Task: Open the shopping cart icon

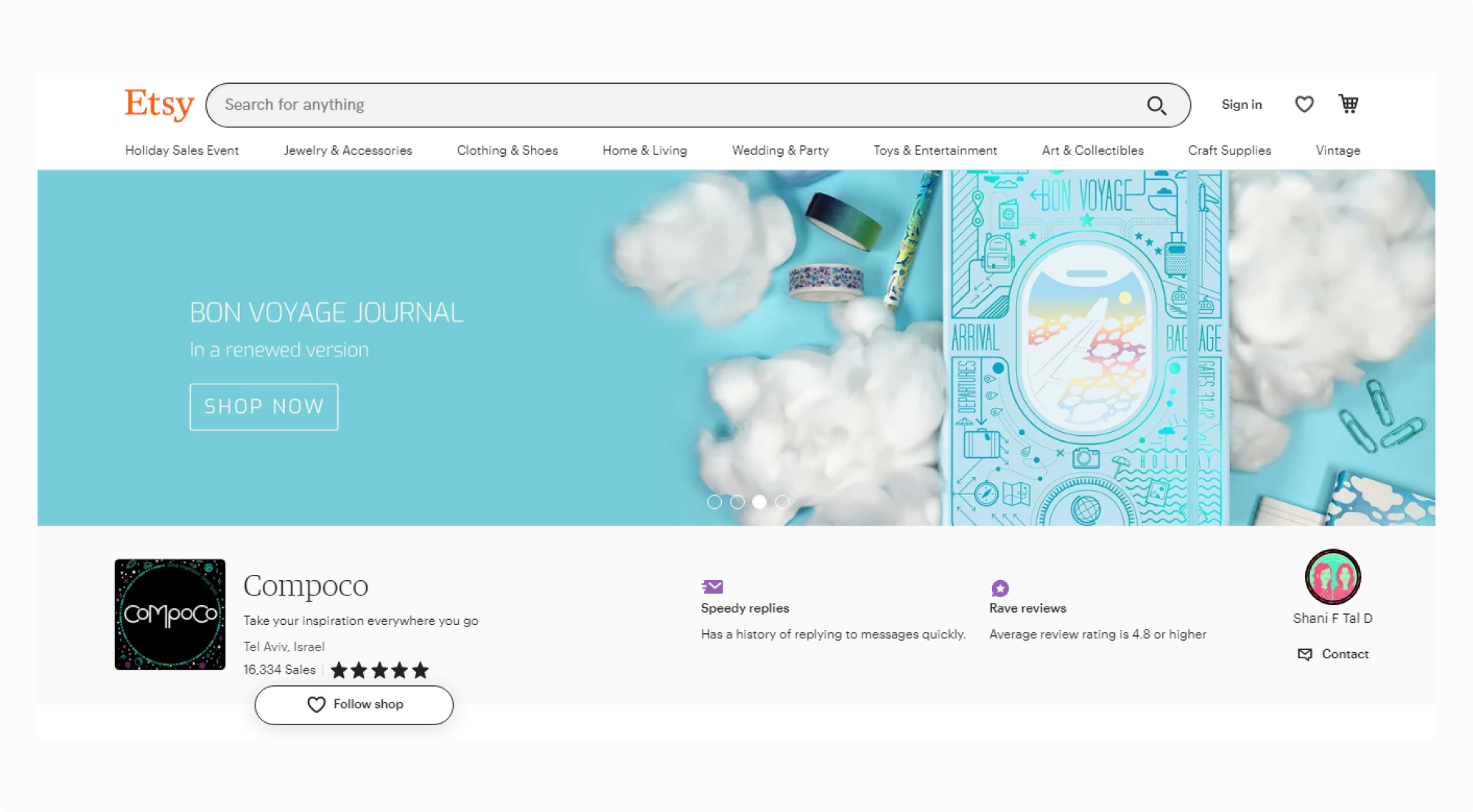Action: coord(1347,104)
